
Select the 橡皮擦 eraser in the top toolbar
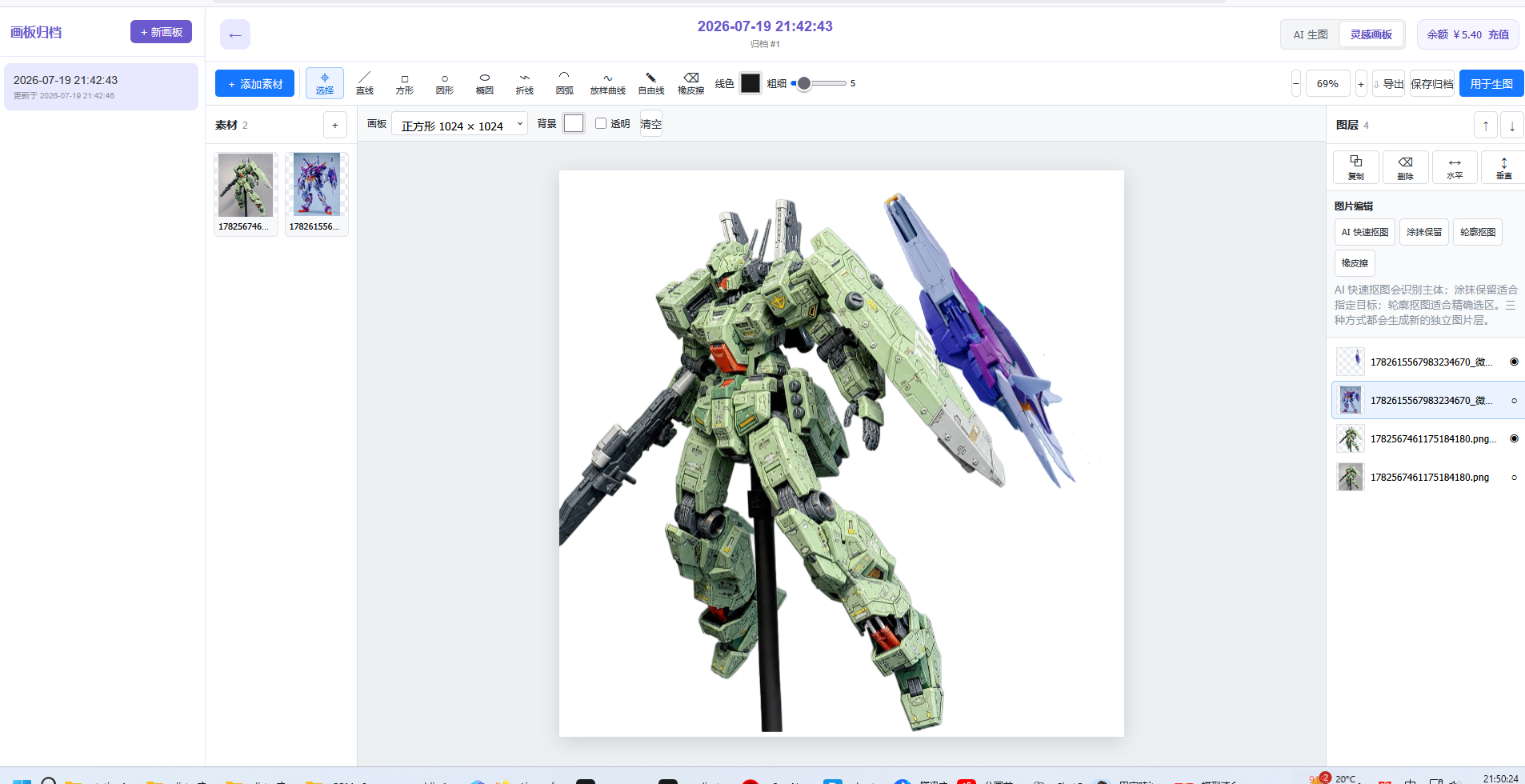(x=691, y=83)
